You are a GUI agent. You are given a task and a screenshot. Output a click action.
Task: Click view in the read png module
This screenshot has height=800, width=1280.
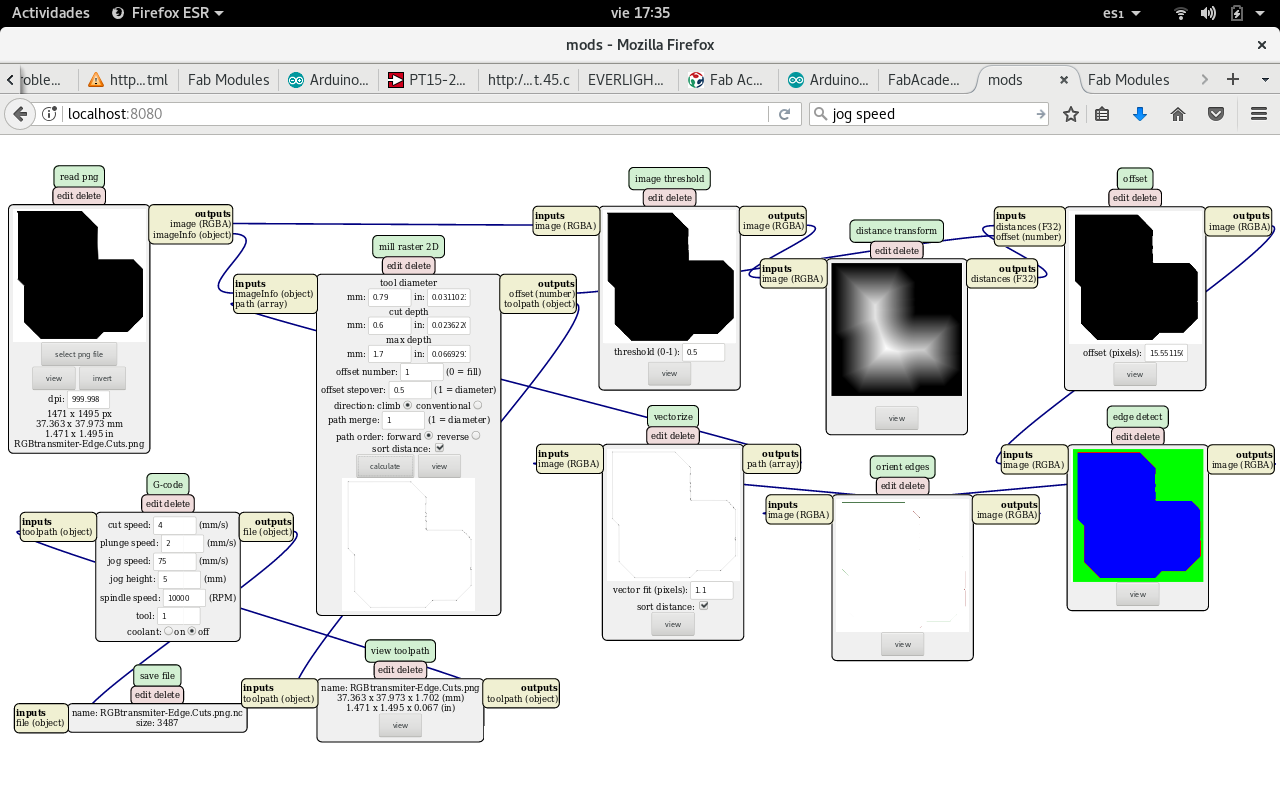(x=54, y=378)
